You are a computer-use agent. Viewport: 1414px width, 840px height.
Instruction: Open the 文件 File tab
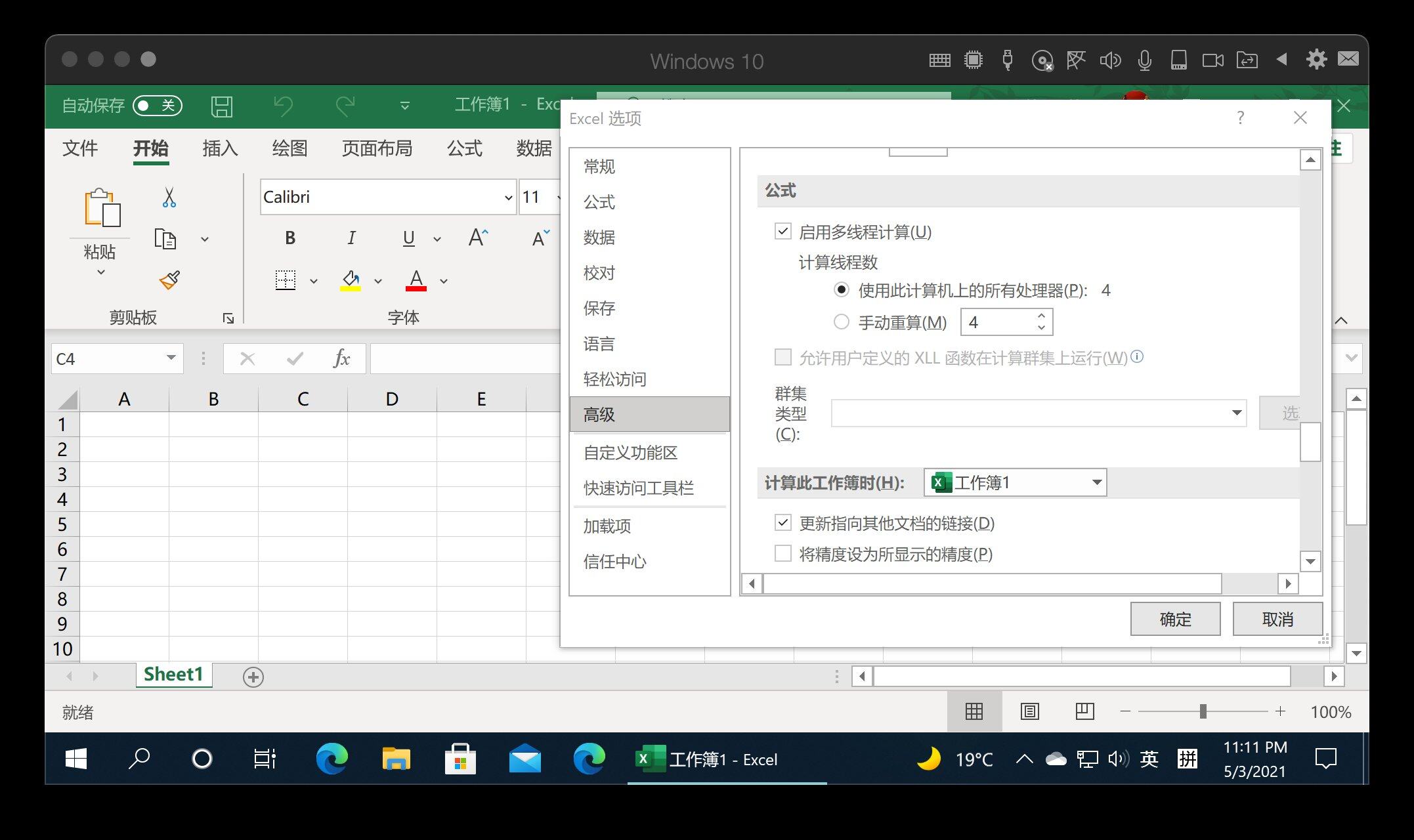point(80,148)
